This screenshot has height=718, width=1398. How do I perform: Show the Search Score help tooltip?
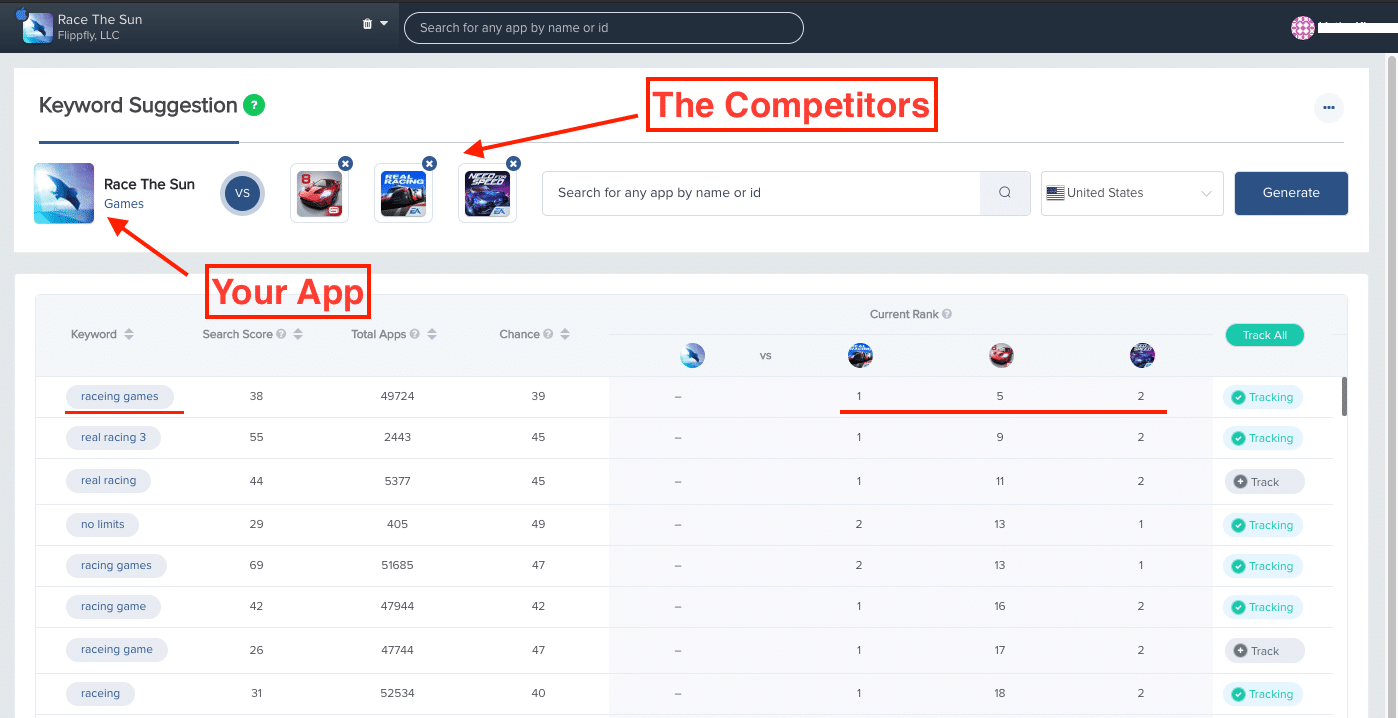(x=281, y=334)
